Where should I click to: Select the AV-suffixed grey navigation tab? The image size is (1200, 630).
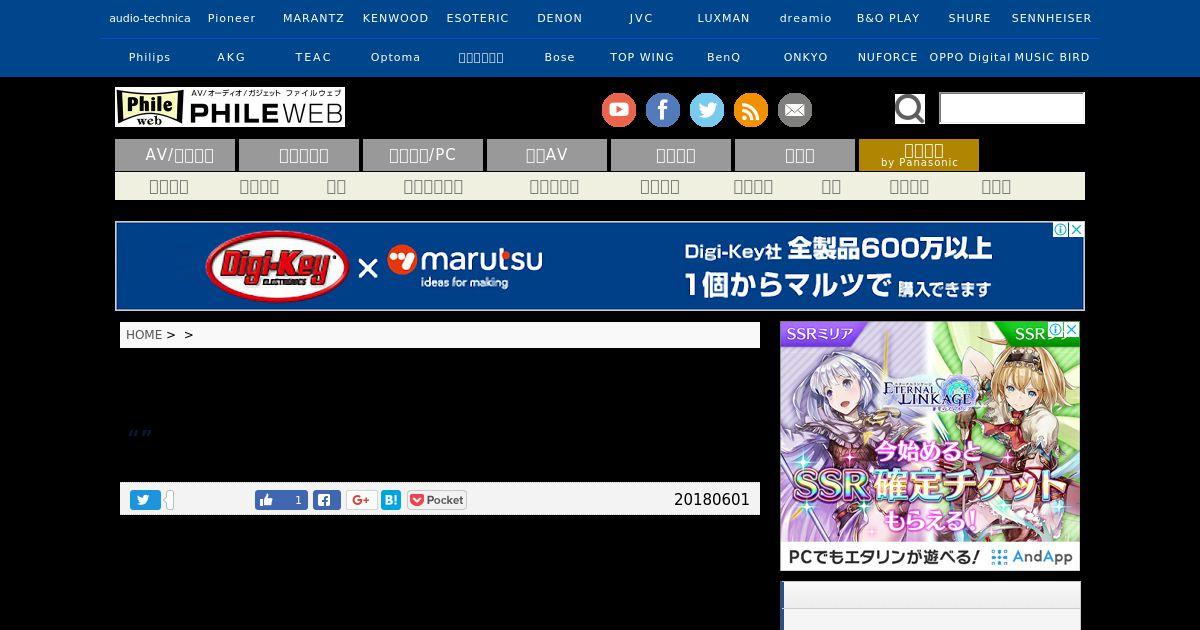(x=547, y=155)
